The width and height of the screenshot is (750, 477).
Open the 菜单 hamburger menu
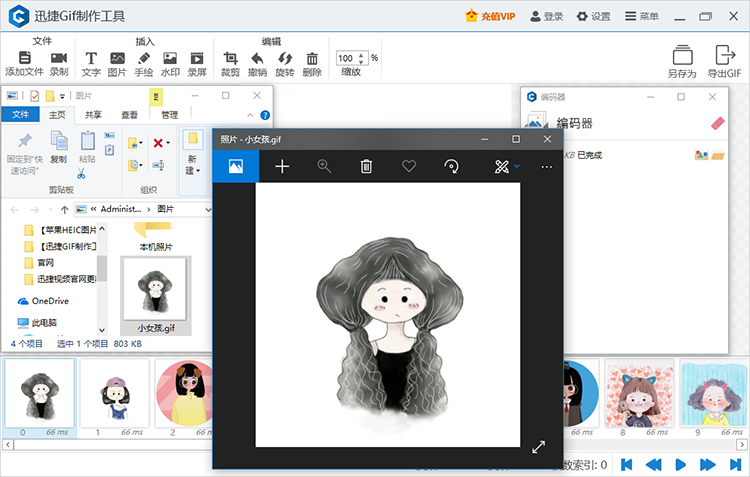point(641,16)
